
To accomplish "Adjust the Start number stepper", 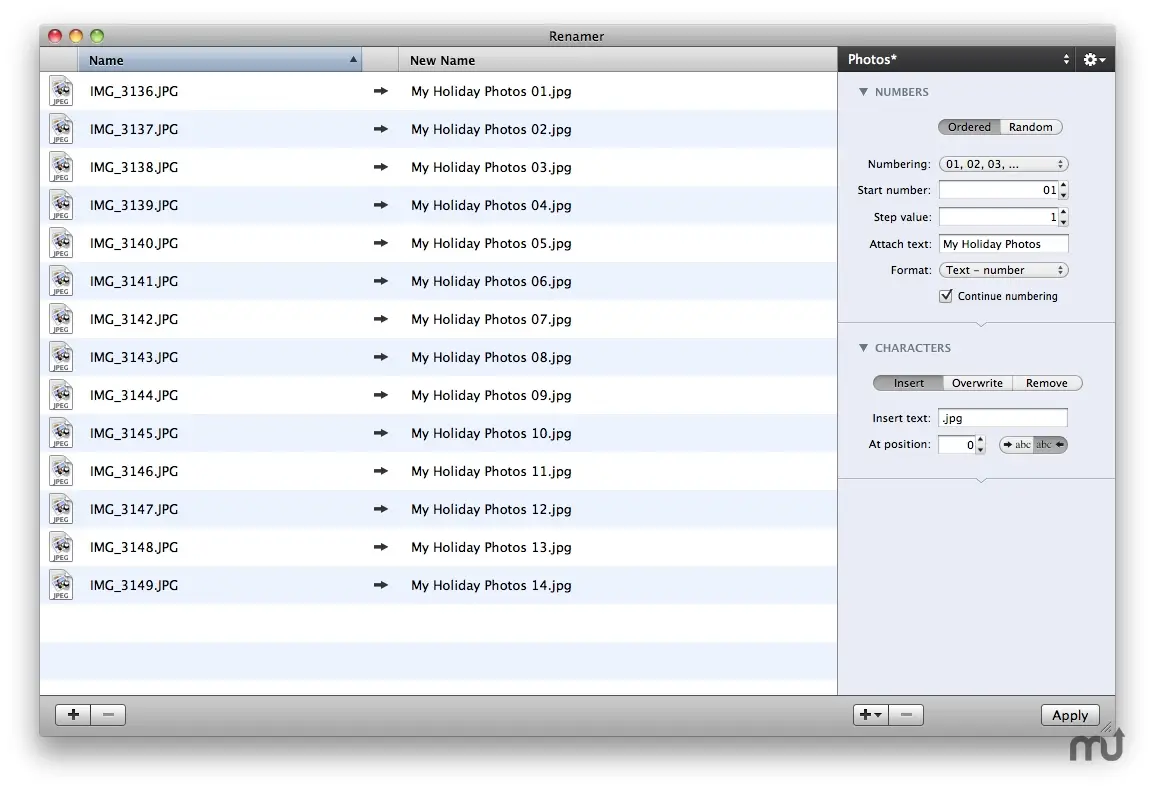I will coord(1064,190).
